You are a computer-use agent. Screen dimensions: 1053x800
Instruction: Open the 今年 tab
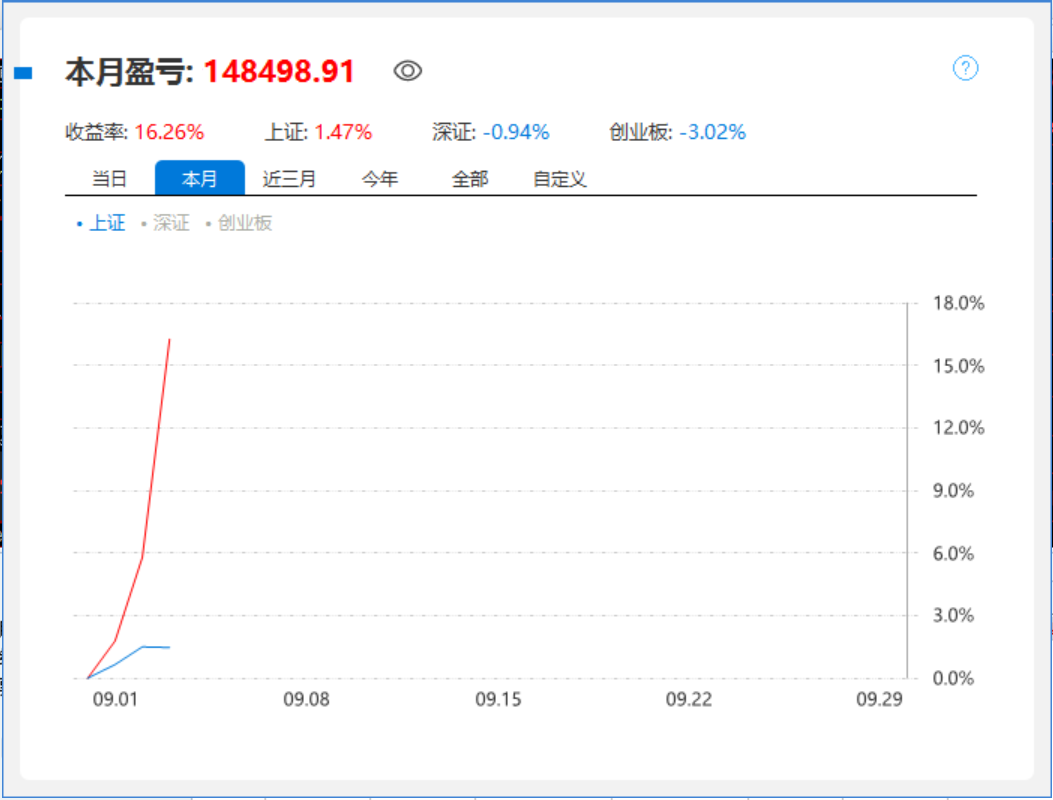point(380,179)
